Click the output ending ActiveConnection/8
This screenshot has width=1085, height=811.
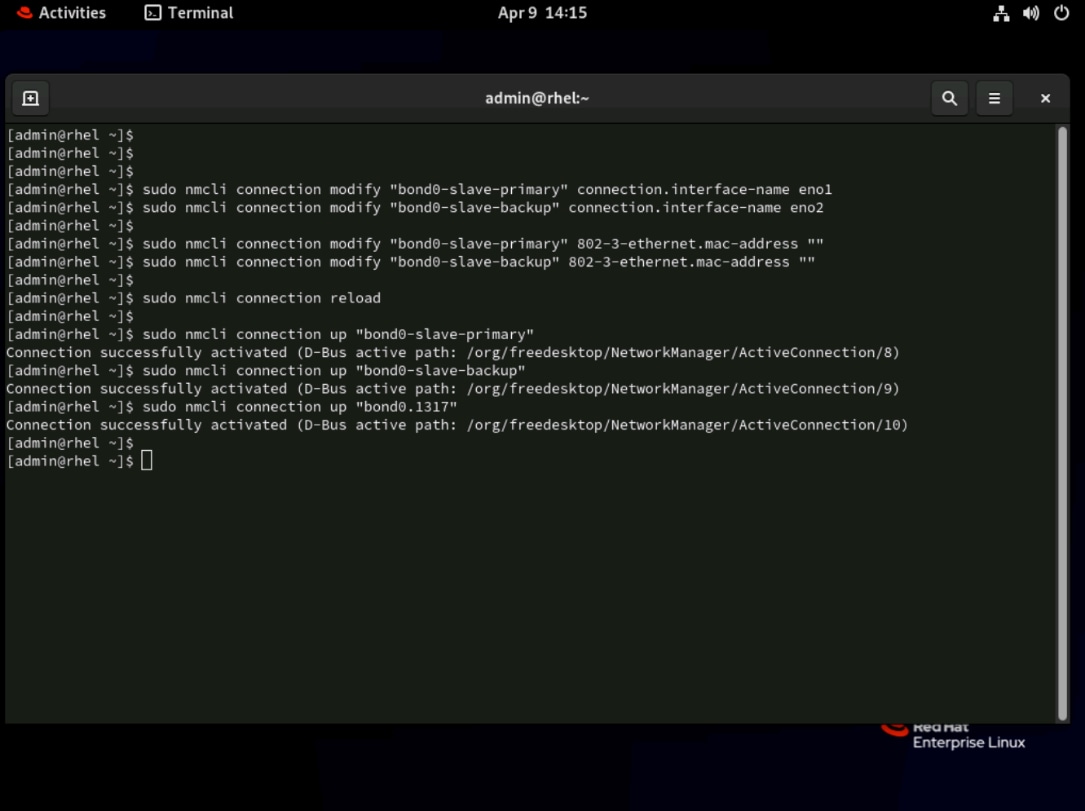(453, 352)
